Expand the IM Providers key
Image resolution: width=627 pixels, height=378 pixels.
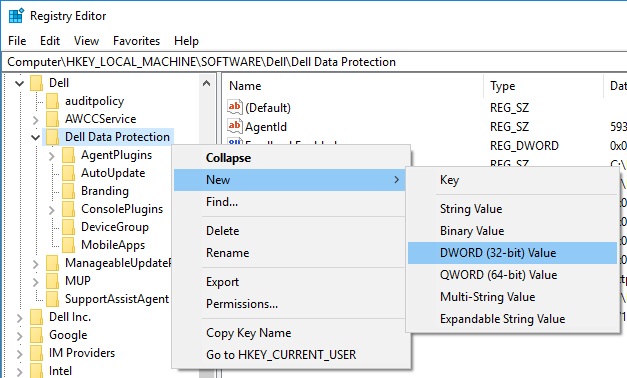[x=20, y=354]
